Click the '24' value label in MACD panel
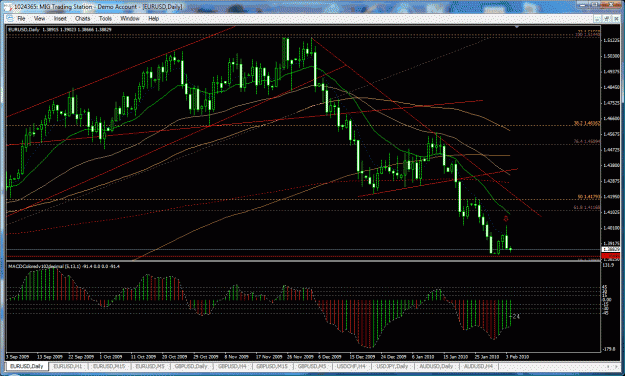 tap(516, 317)
